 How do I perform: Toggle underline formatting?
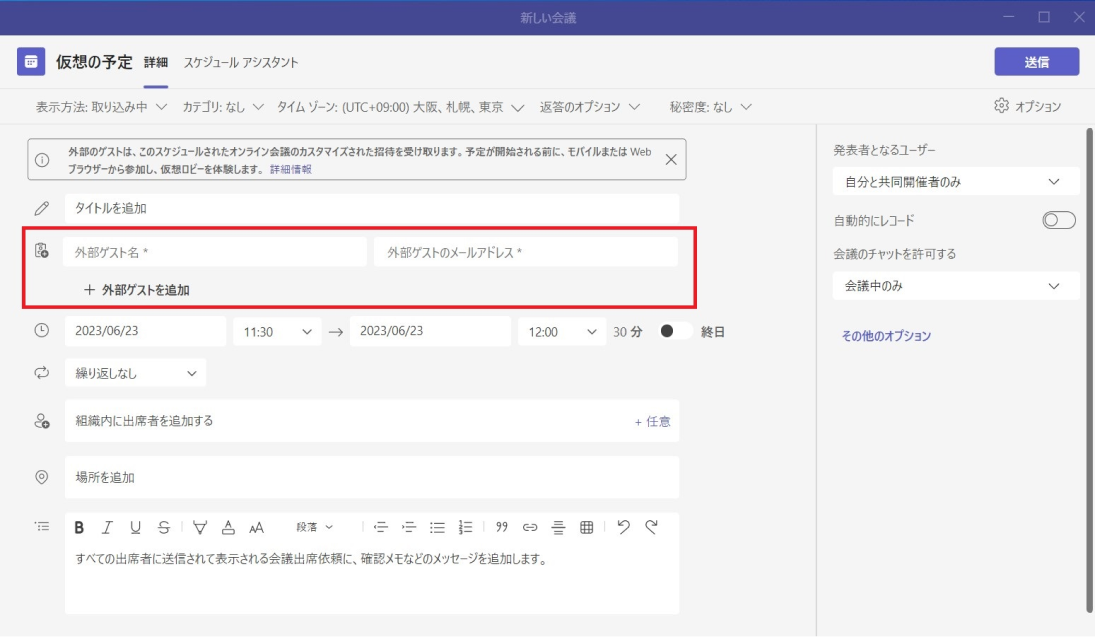pos(135,527)
